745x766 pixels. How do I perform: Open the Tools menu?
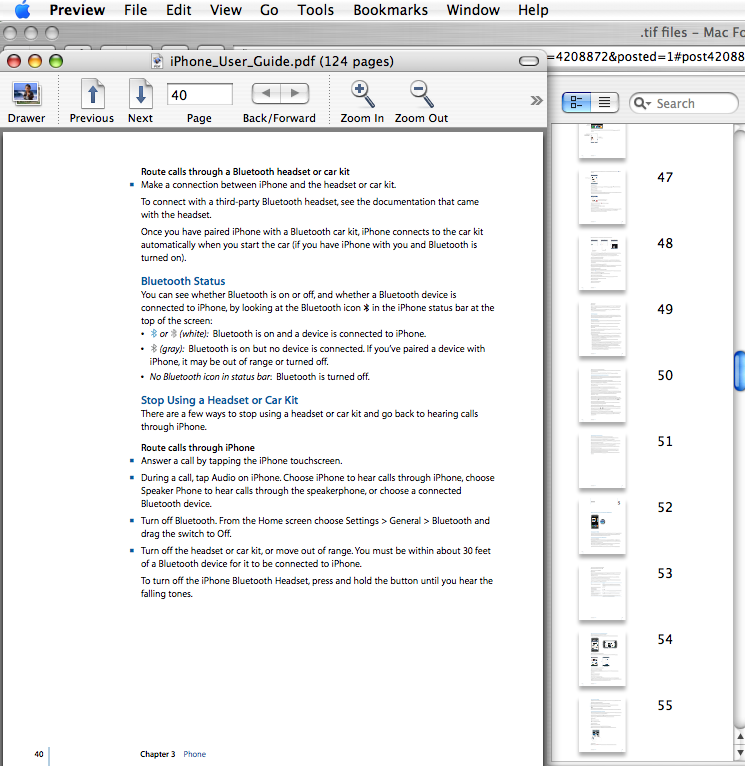tap(316, 10)
